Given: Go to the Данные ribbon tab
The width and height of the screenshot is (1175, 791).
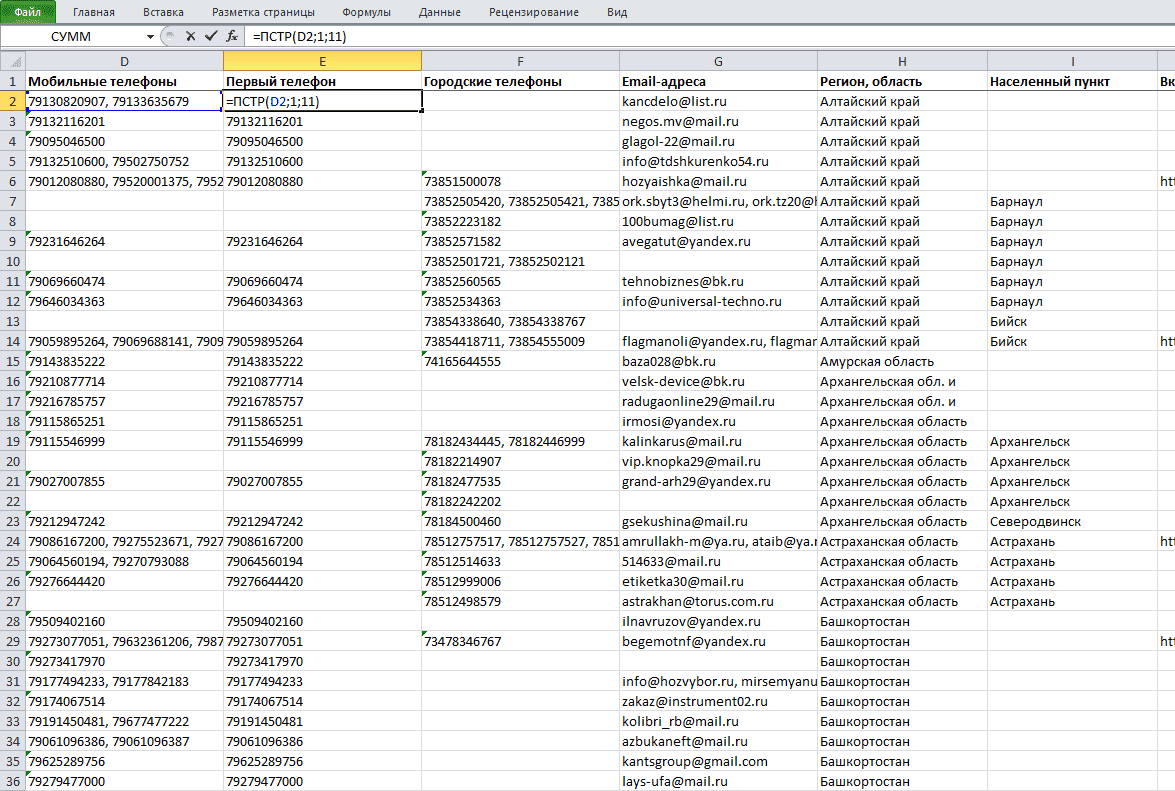Looking at the screenshot, I should (x=440, y=12).
